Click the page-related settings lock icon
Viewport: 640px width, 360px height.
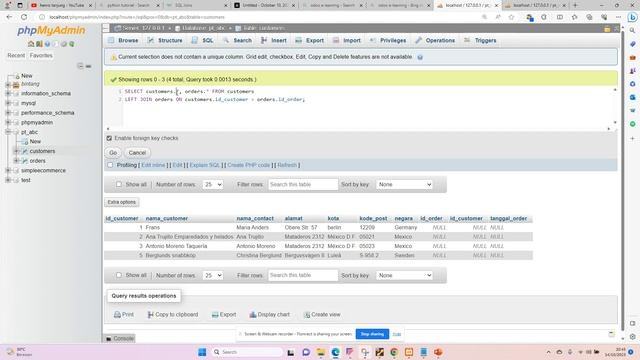coord(607,29)
